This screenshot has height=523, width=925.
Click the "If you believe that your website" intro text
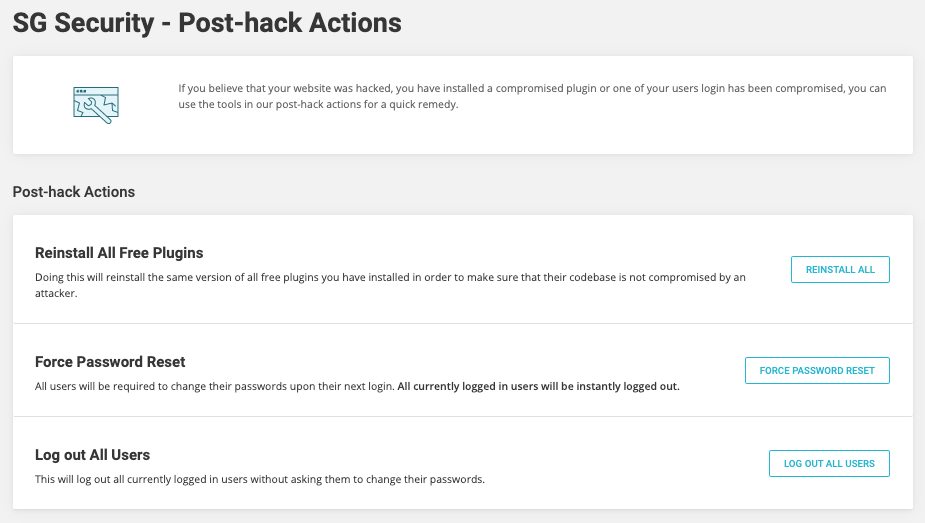point(260,89)
